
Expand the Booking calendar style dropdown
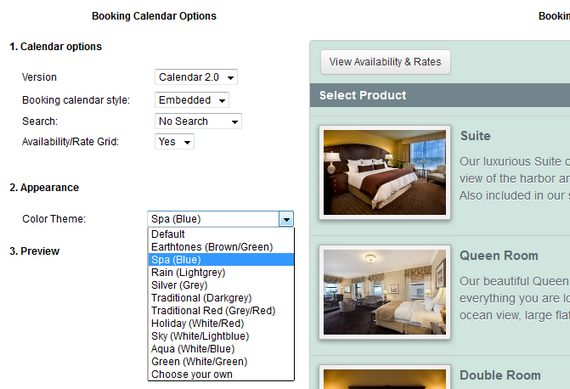(192, 100)
